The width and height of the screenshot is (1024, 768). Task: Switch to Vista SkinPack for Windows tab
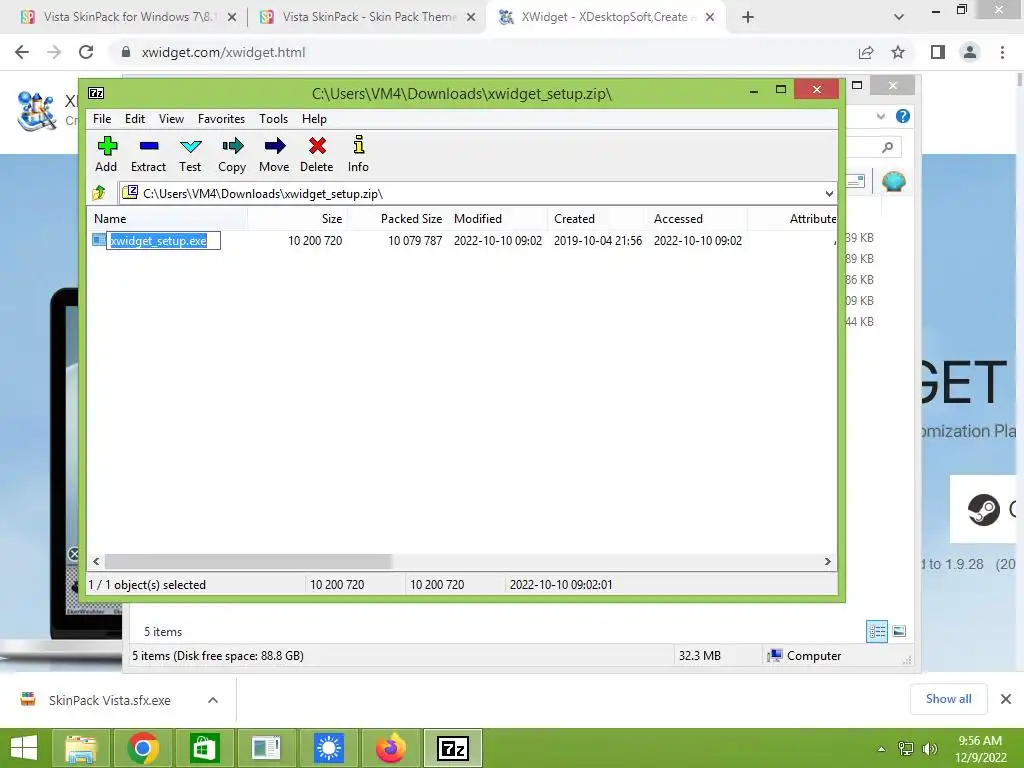127,17
